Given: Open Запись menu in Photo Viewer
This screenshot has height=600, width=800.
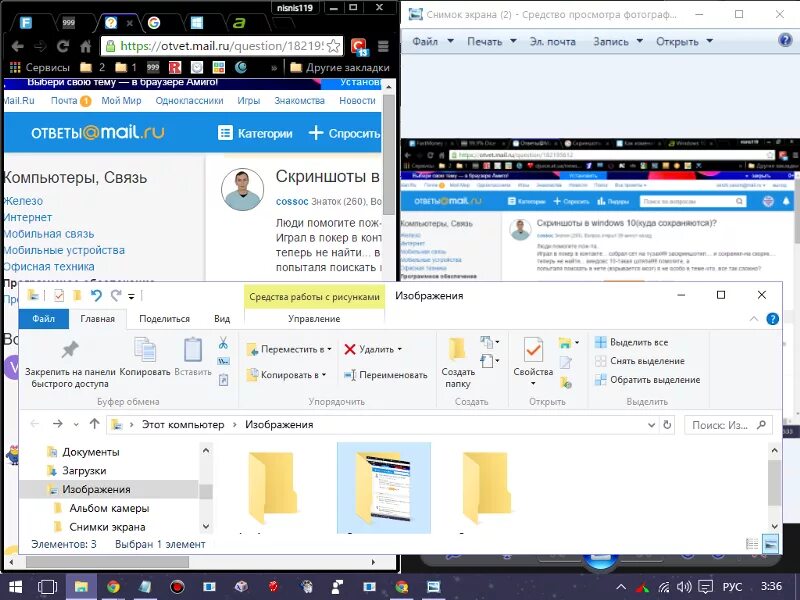Looking at the screenshot, I should pyautogui.click(x=617, y=41).
